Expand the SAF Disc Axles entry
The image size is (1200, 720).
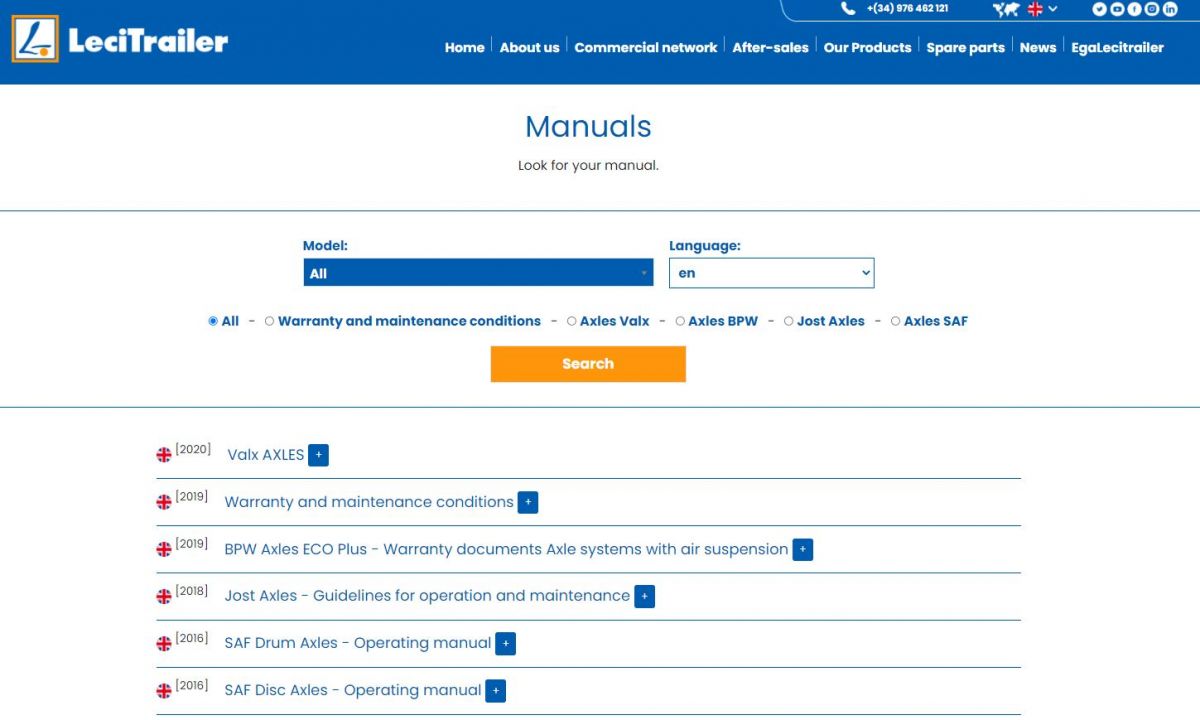(x=496, y=690)
